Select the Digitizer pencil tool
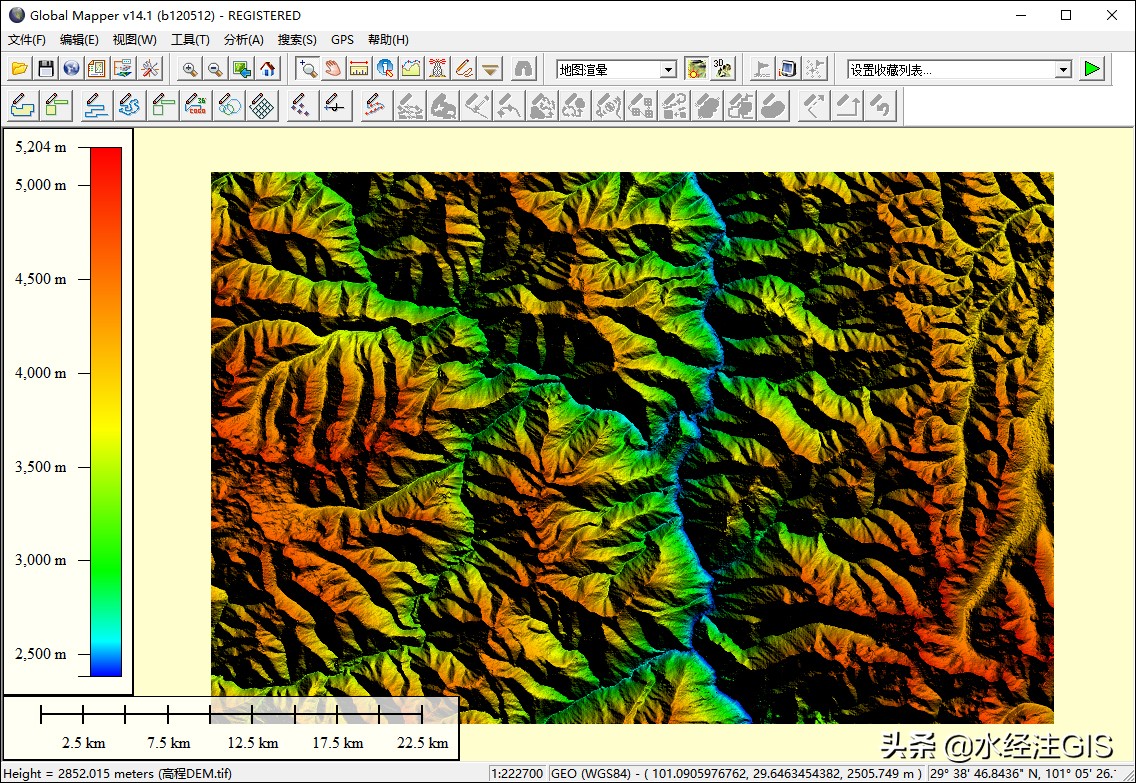1136x783 pixels. 464,69
